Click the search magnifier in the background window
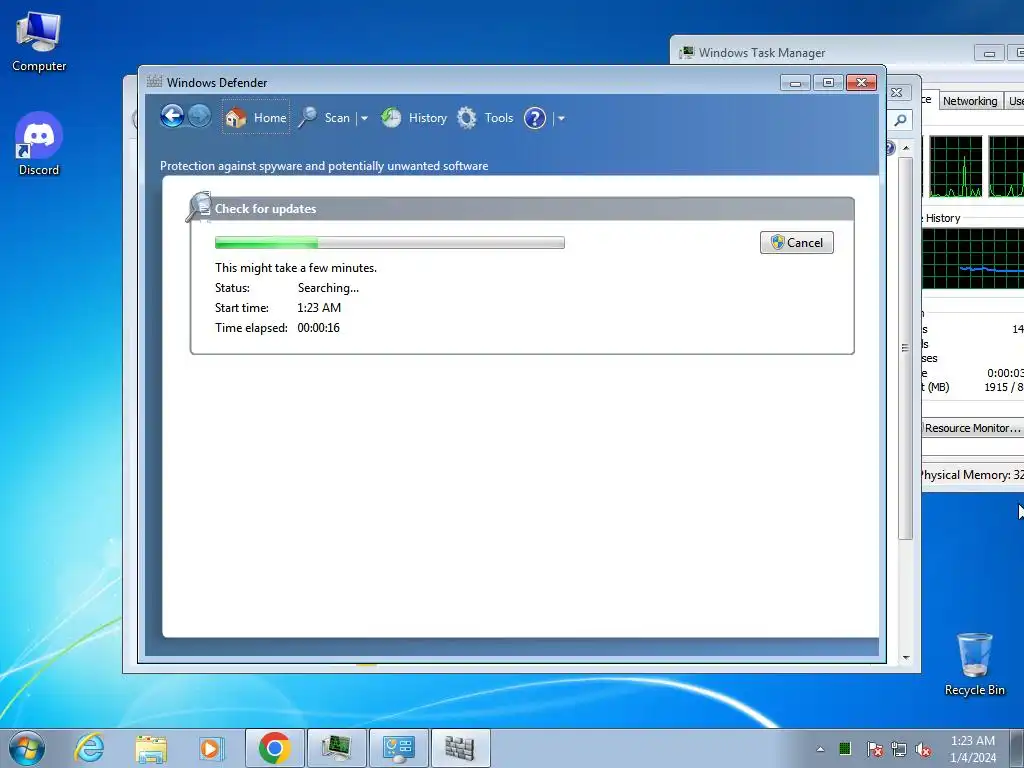 [901, 120]
